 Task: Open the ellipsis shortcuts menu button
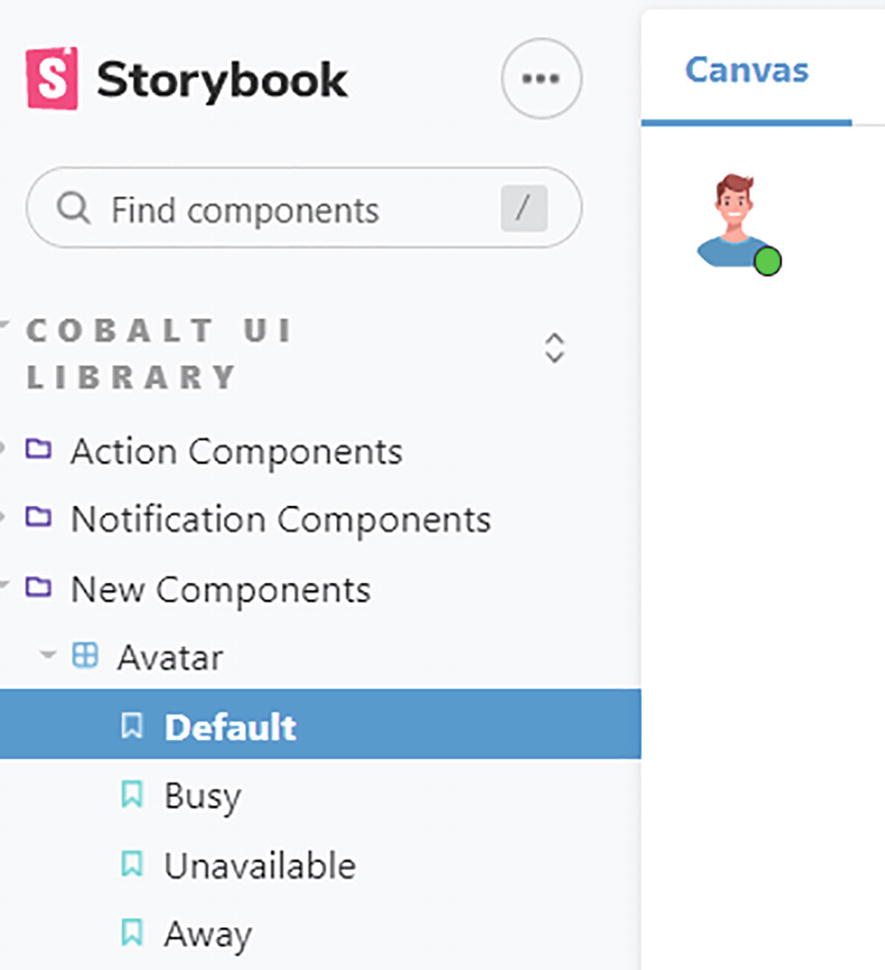point(541,79)
